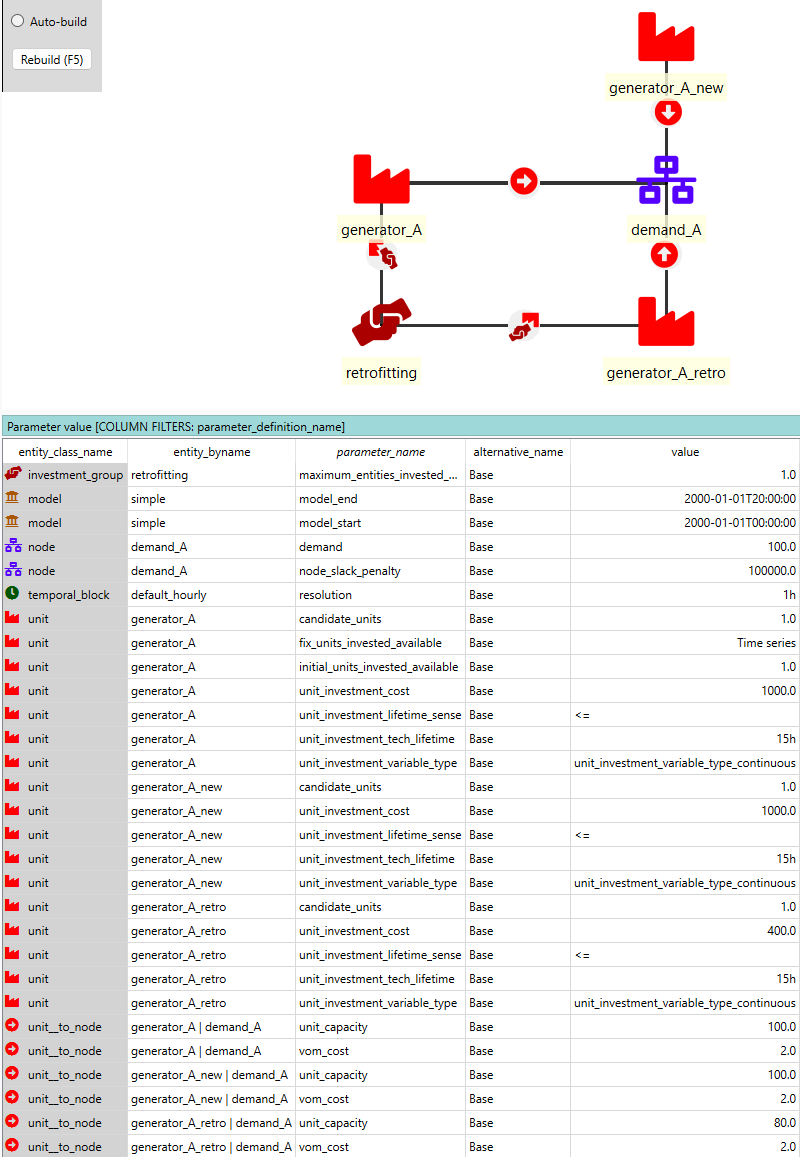The image size is (800, 1157).
Task: Select the Auto-build radio button
Action: pos(18,21)
